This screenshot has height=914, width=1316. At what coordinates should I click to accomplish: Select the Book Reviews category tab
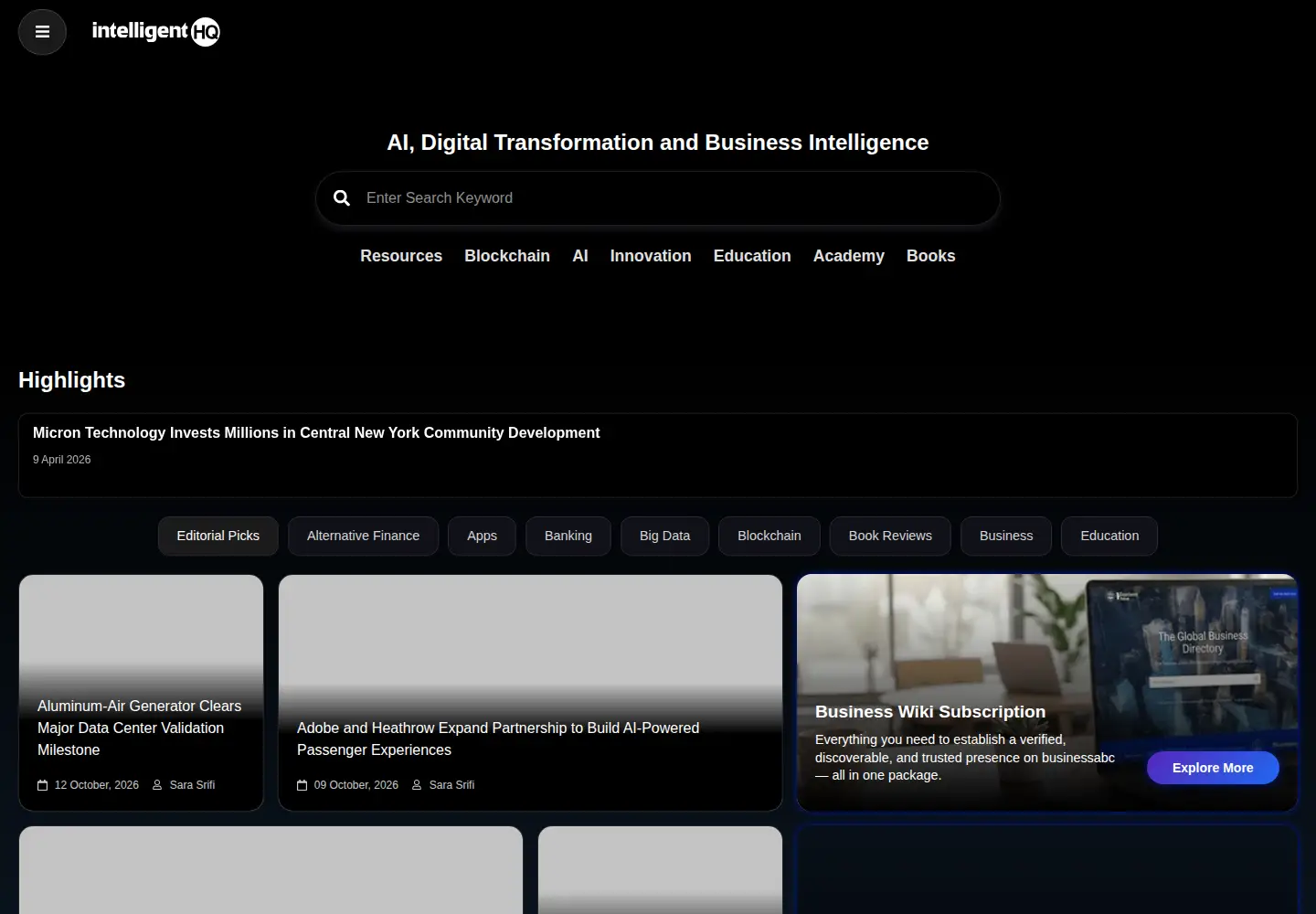pos(890,536)
